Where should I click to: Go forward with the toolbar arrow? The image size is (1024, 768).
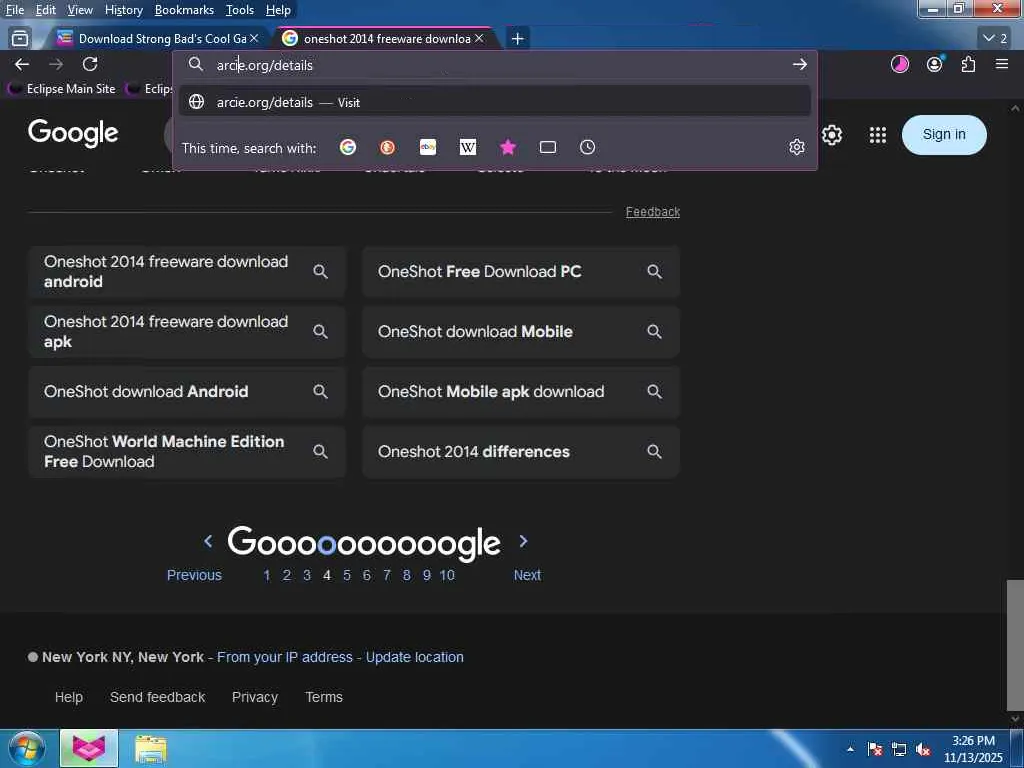56,64
